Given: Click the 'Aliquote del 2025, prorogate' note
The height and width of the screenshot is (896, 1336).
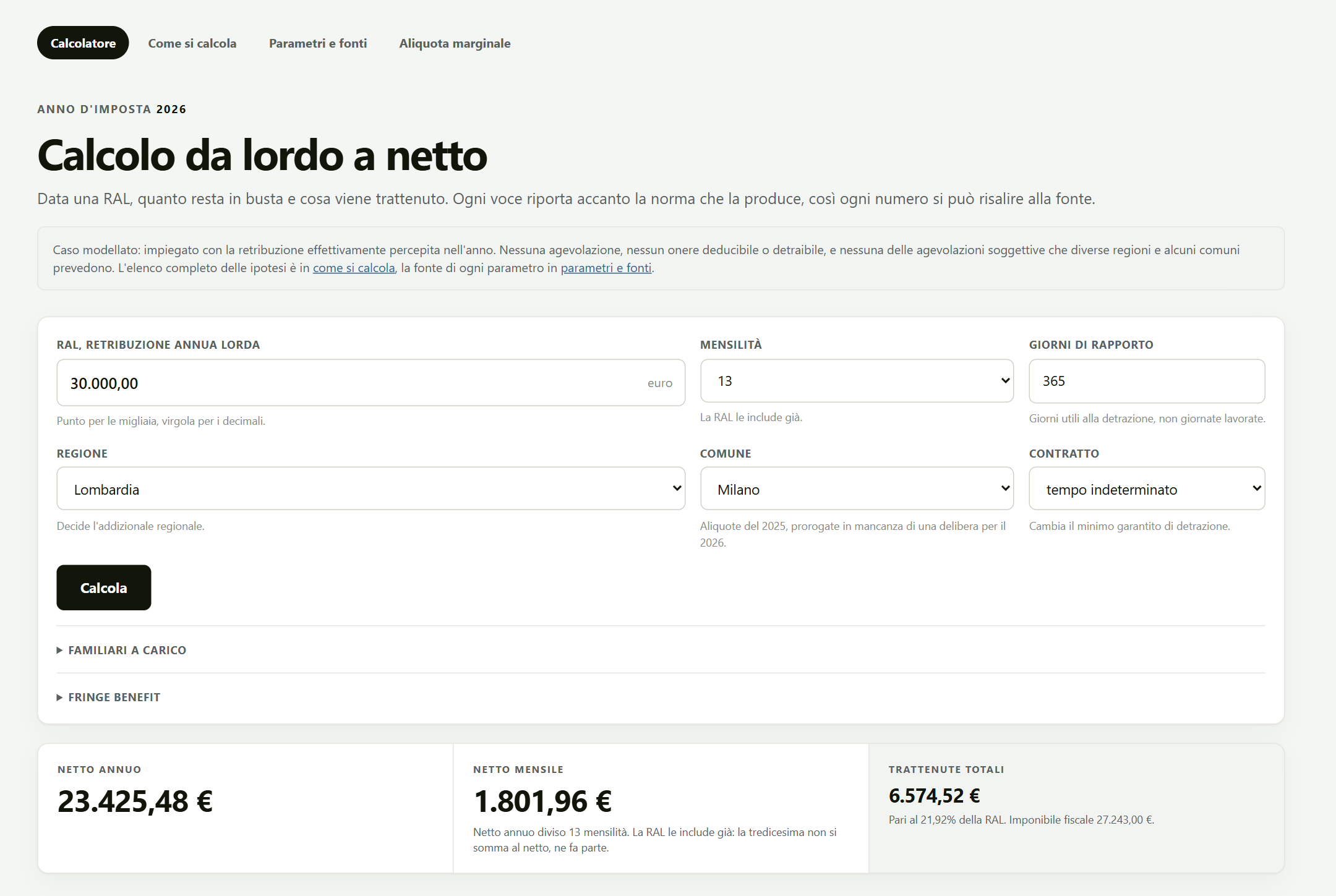Looking at the screenshot, I should (853, 534).
